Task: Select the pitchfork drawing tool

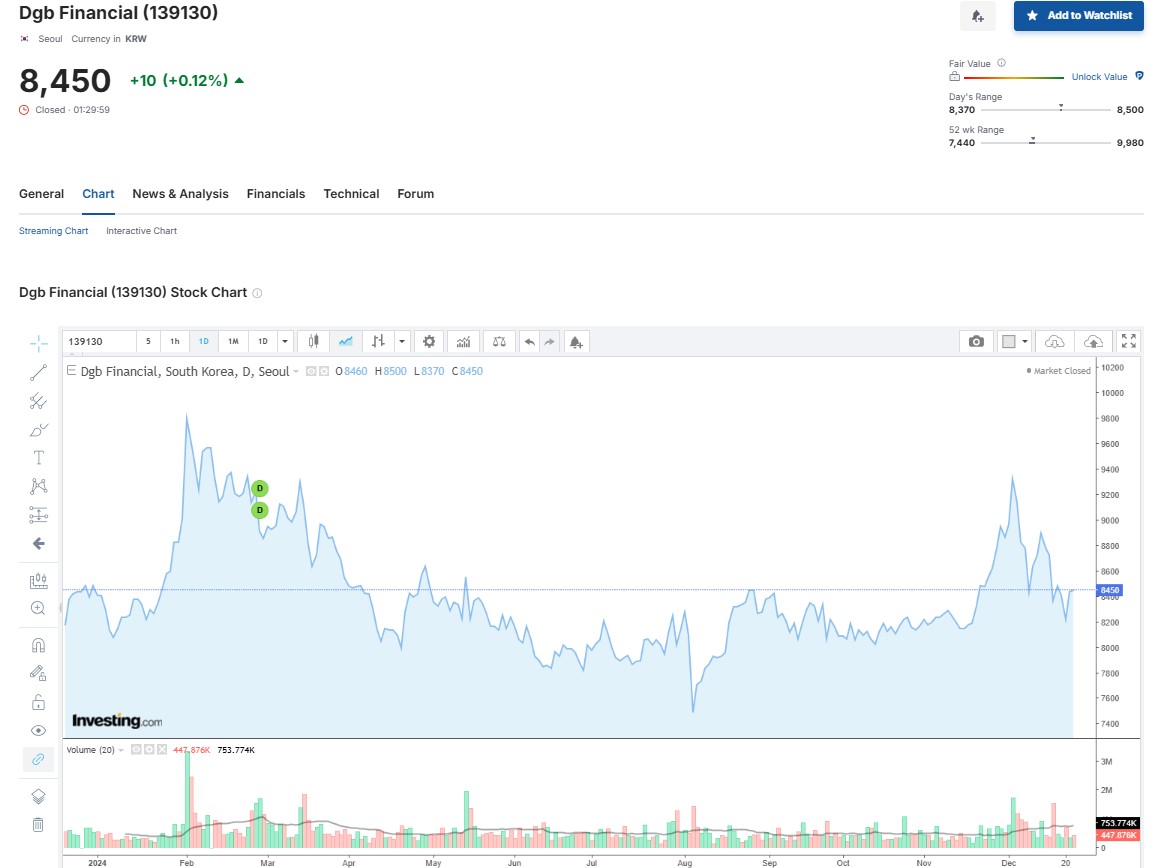Action: (39, 401)
